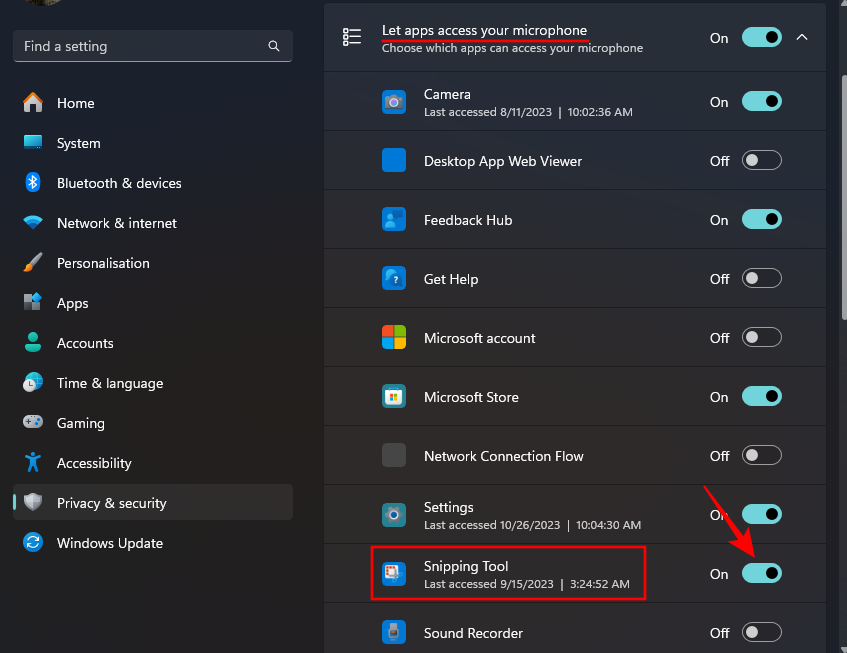Image resolution: width=847 pixels, height=653 pixels.
Task: Click the Snipping Tool app name
Action: 466,566
